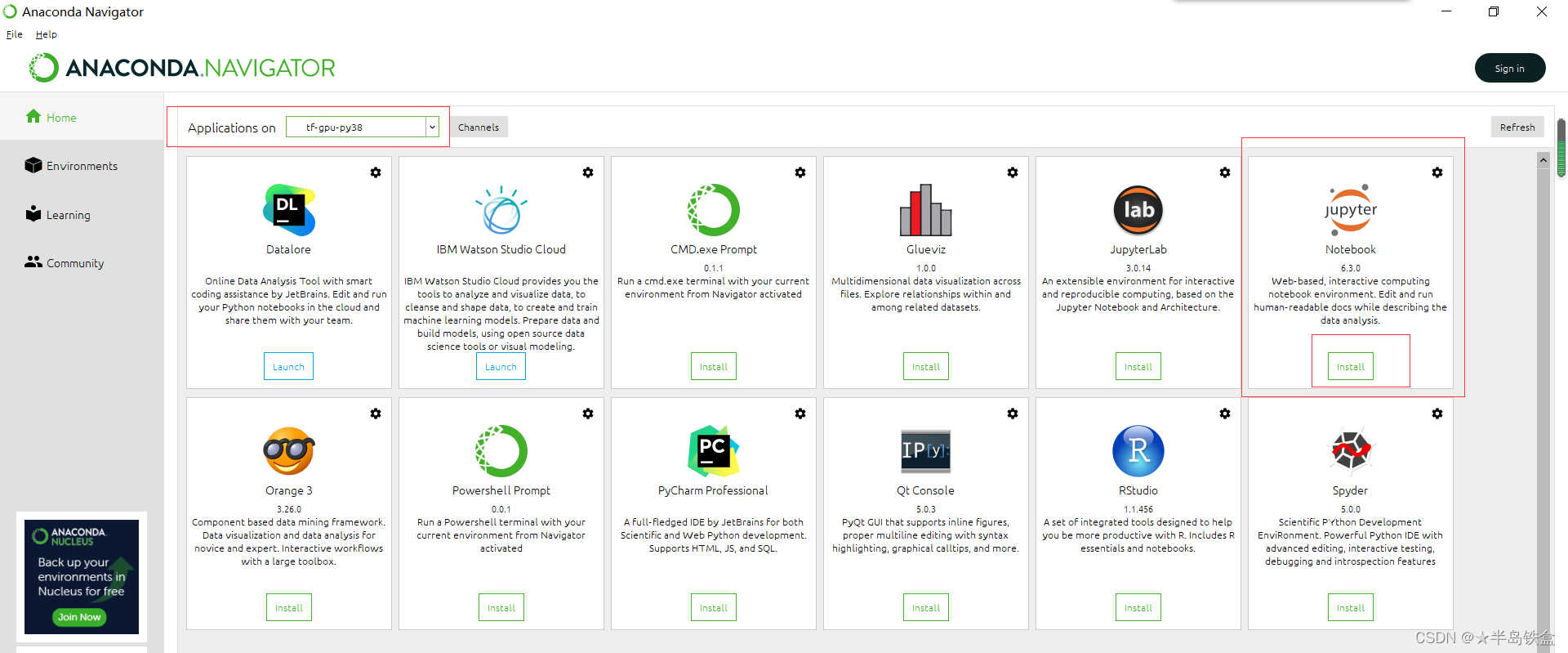Click the Home house icon in sidebar
Screen dimensions: 1568x653
coord(33,116)
